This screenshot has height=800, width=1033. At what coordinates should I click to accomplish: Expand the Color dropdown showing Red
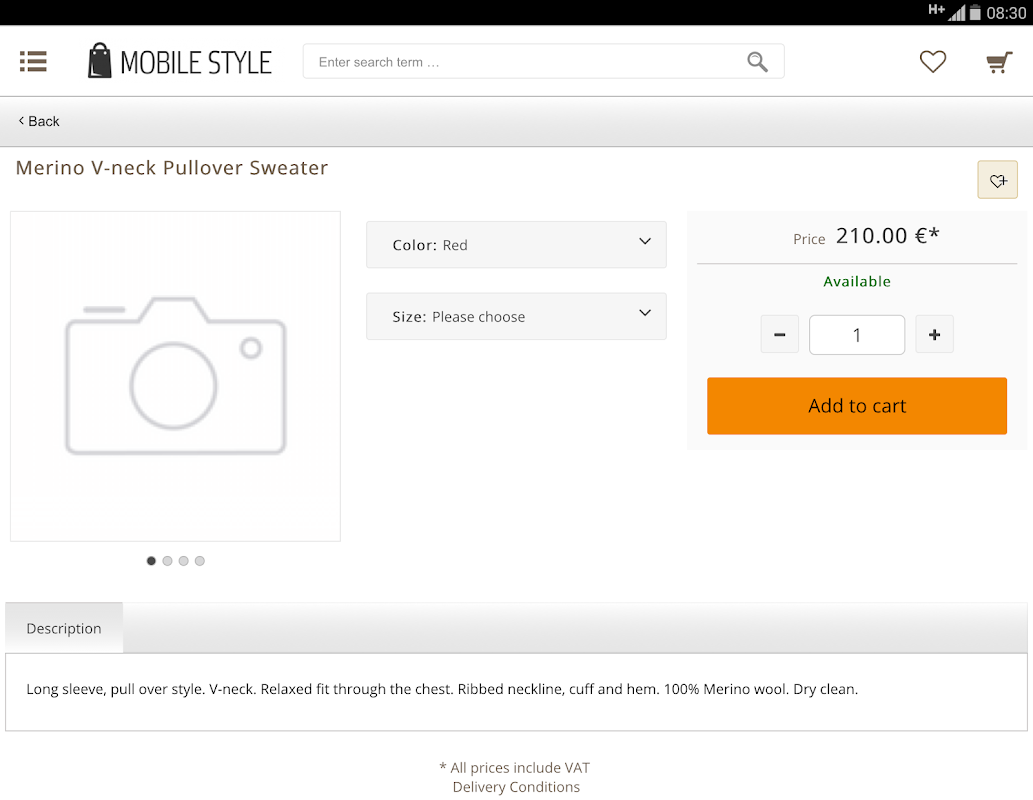click(x=516, y=245)
